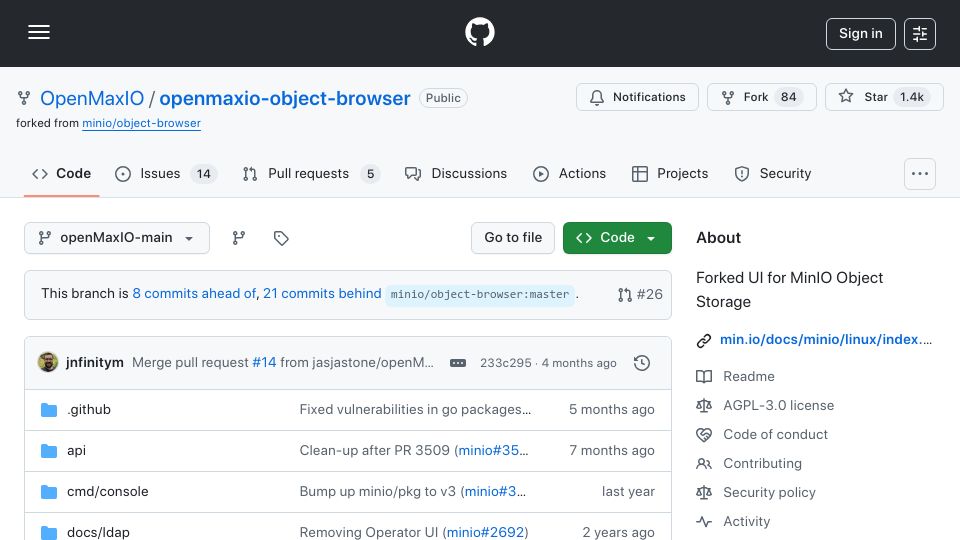Open the minio#35 link in api row
Screen dimensions: 960x540
click(493, 451)
